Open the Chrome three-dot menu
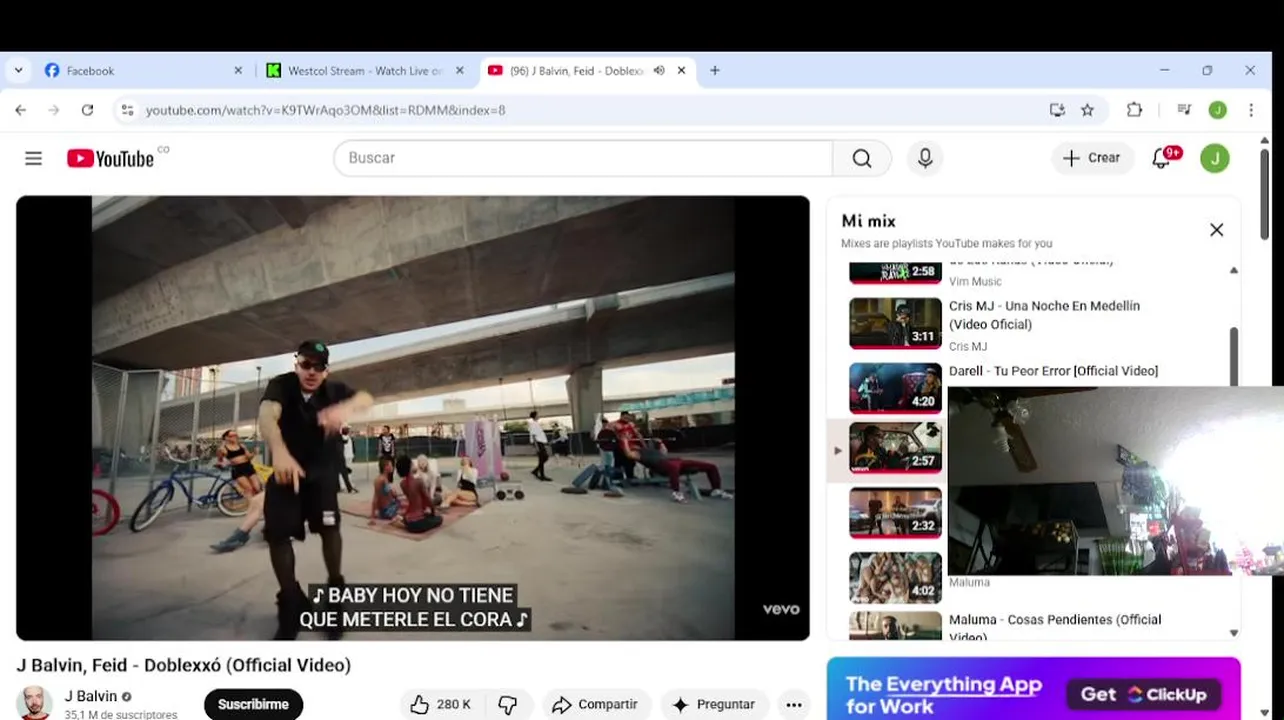The image size is (1284, 720). pyautogui.click(x=1251, y=110)
